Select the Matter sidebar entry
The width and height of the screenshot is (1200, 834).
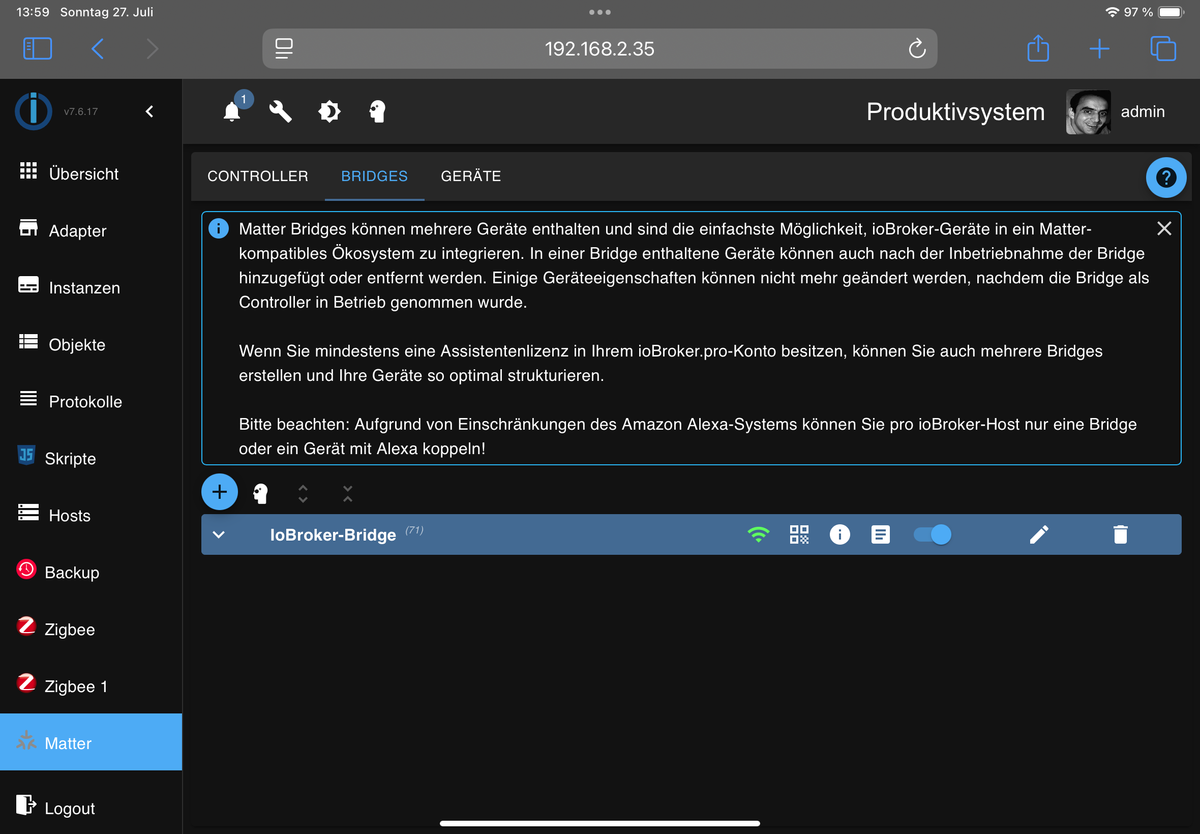click(91, 742)
